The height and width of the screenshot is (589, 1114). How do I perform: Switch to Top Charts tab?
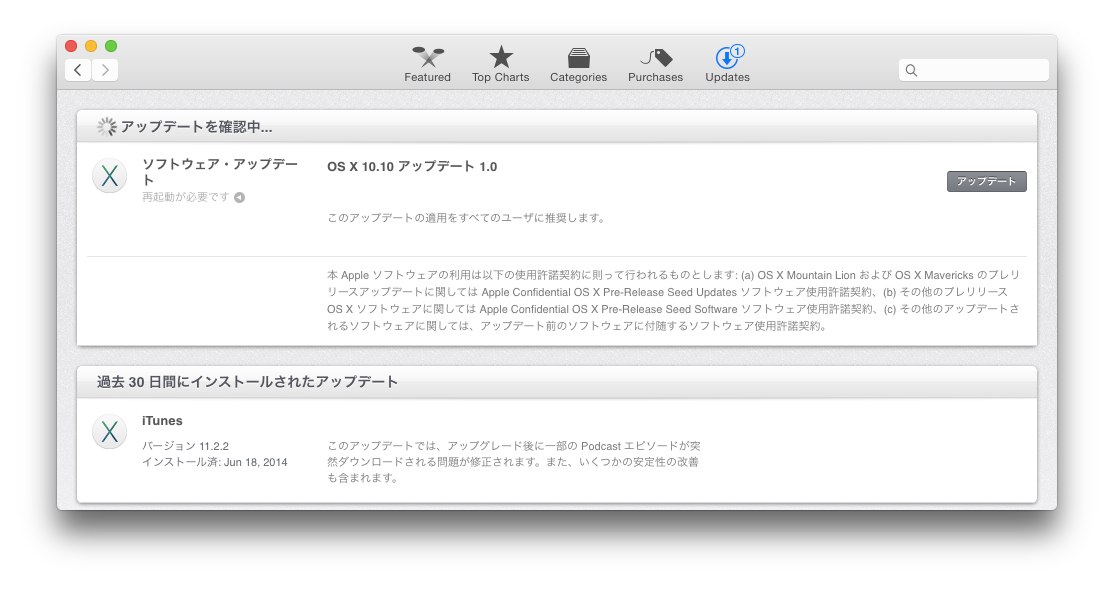500,65
